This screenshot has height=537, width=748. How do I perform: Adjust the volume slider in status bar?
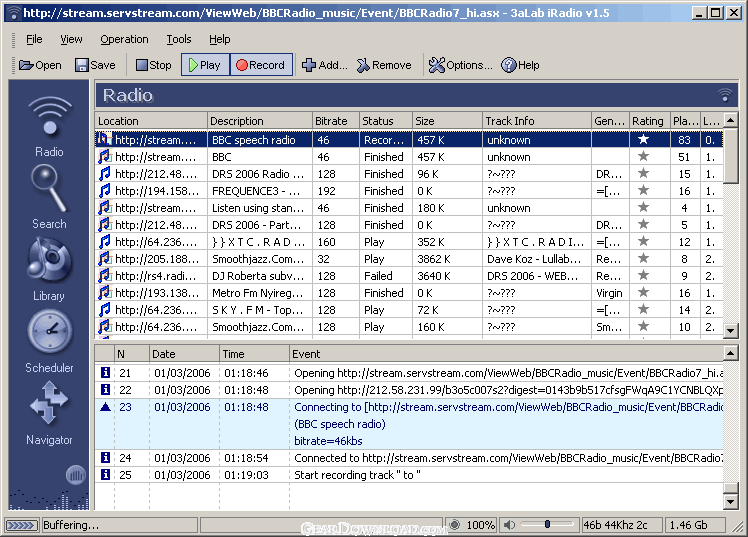click(x=547, y=525)
